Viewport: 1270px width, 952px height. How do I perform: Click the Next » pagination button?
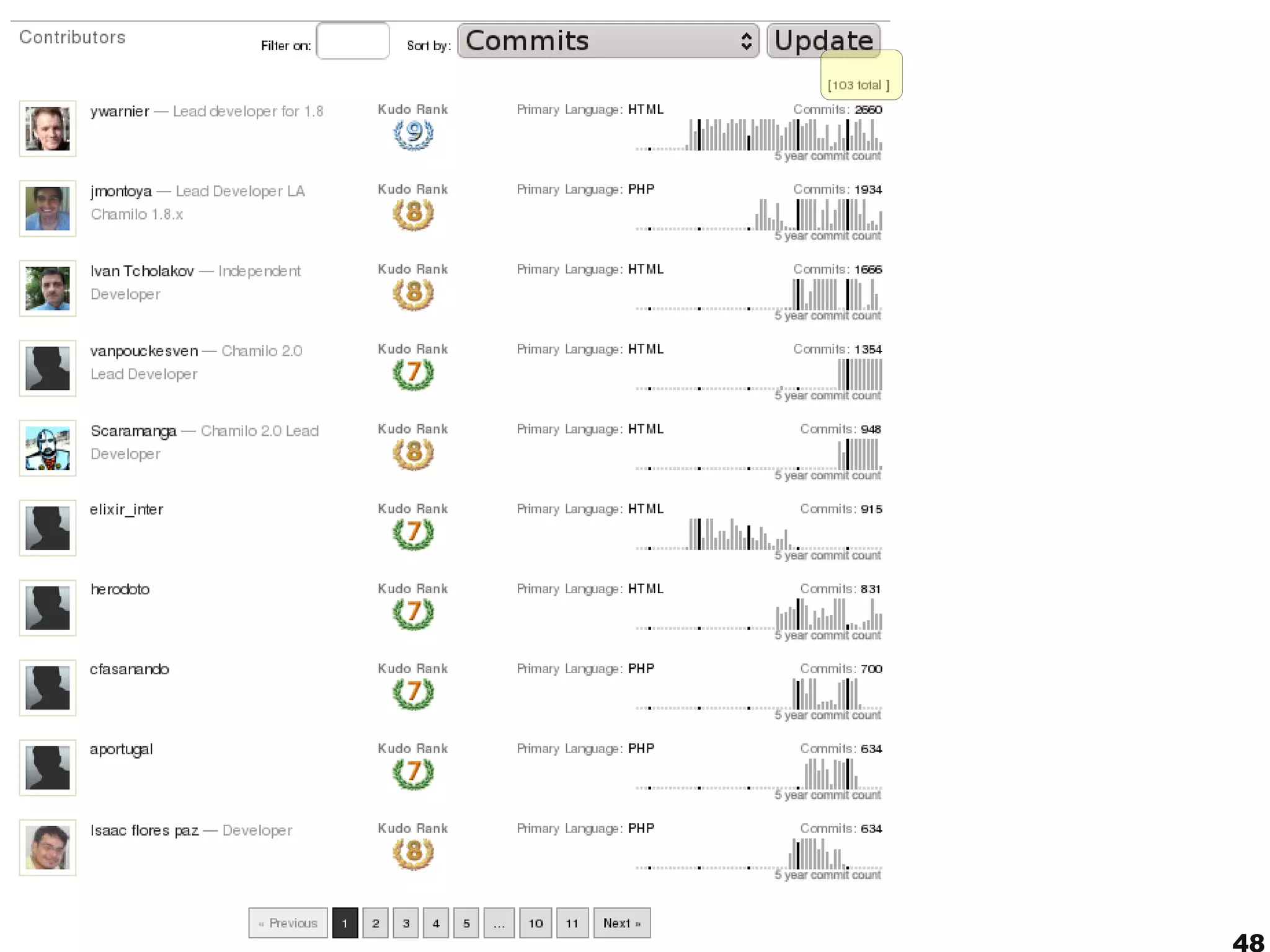[x=621, y=923]
